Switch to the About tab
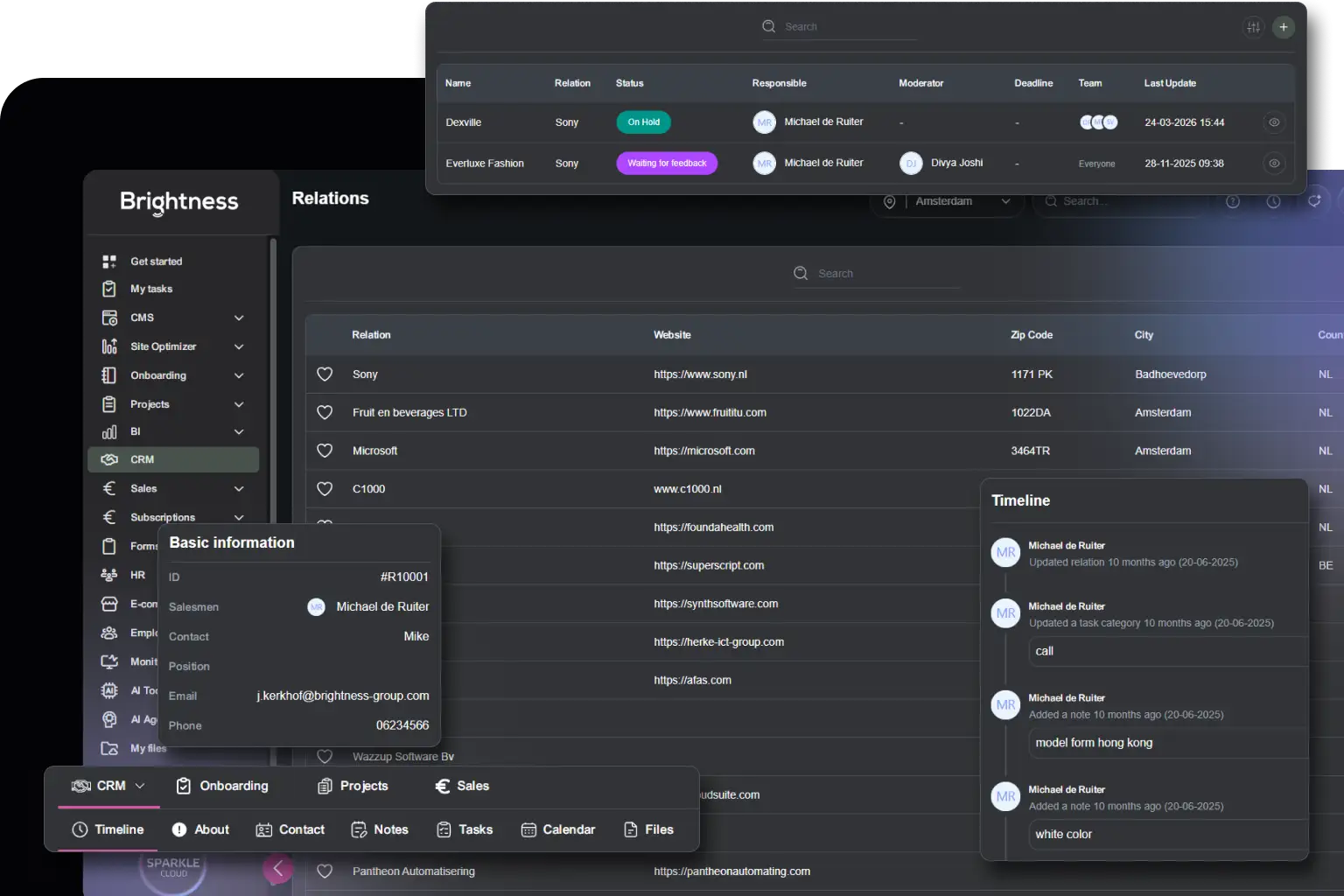The width and height of the screenshot is (1344, 896). (x=200, y=829)
